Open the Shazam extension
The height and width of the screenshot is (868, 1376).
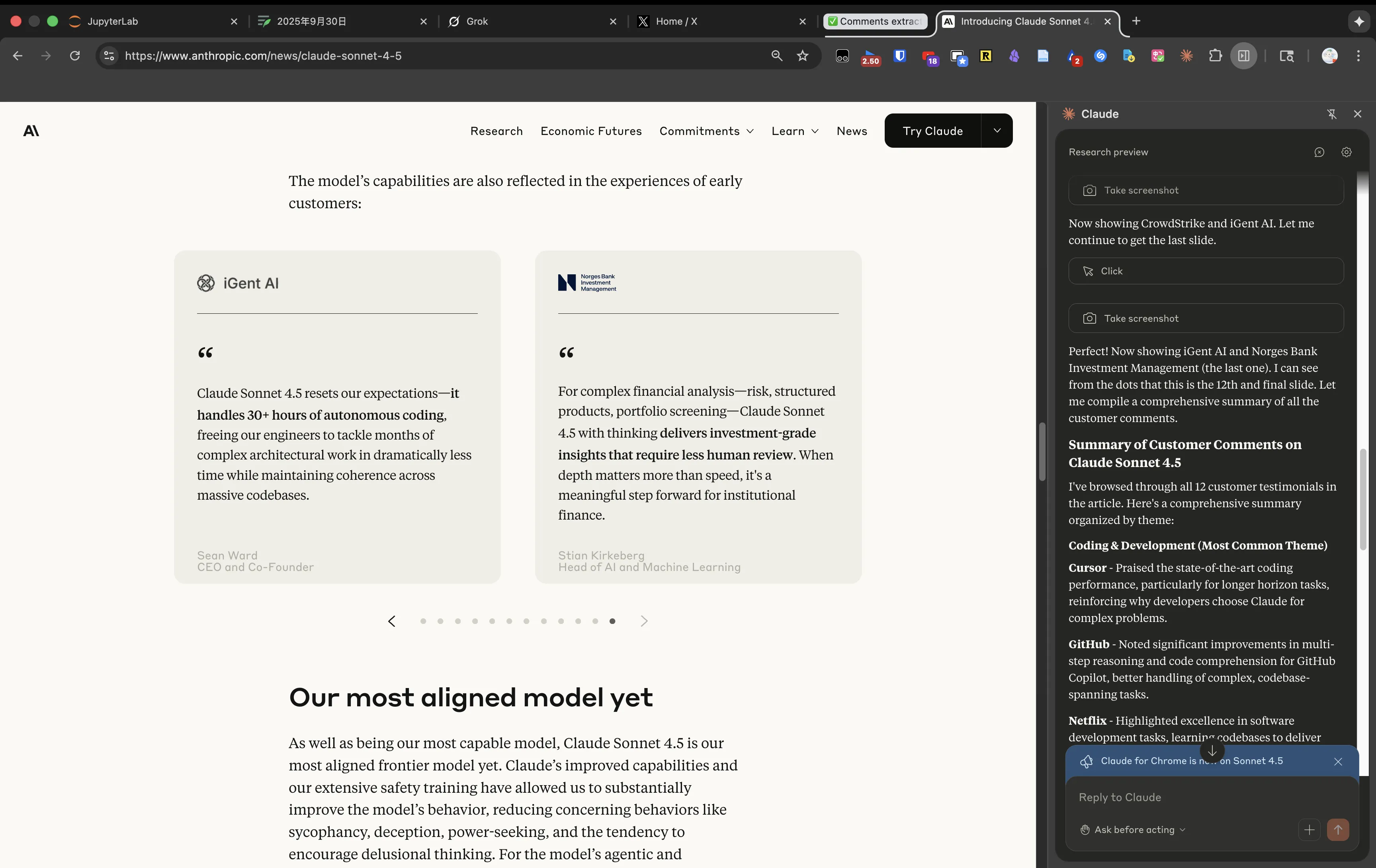pyautogui.click(x=1100, y=55)
